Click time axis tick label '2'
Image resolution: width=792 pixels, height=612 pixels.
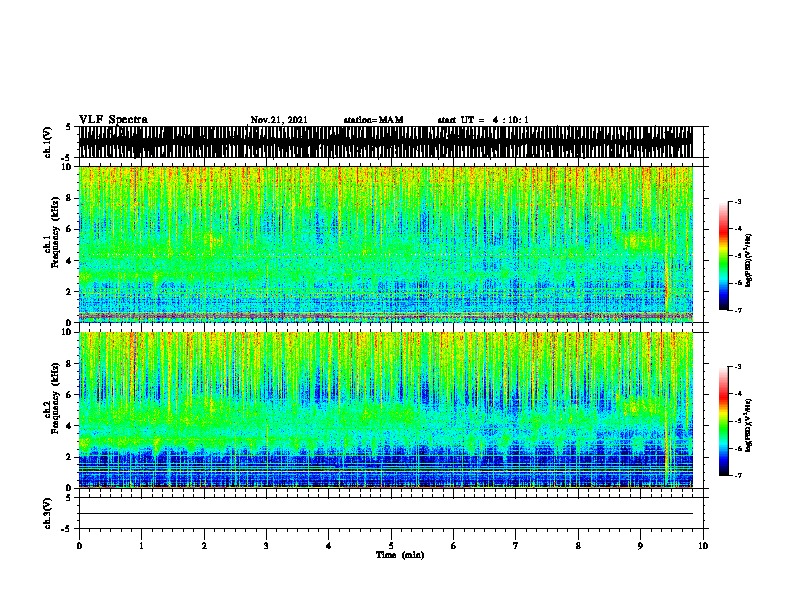point(204,545)
